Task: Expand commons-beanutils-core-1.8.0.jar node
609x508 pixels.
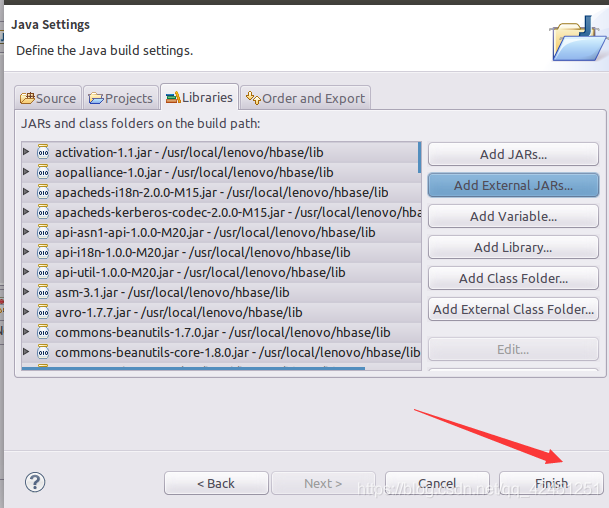Action: (x=26, y=351)
